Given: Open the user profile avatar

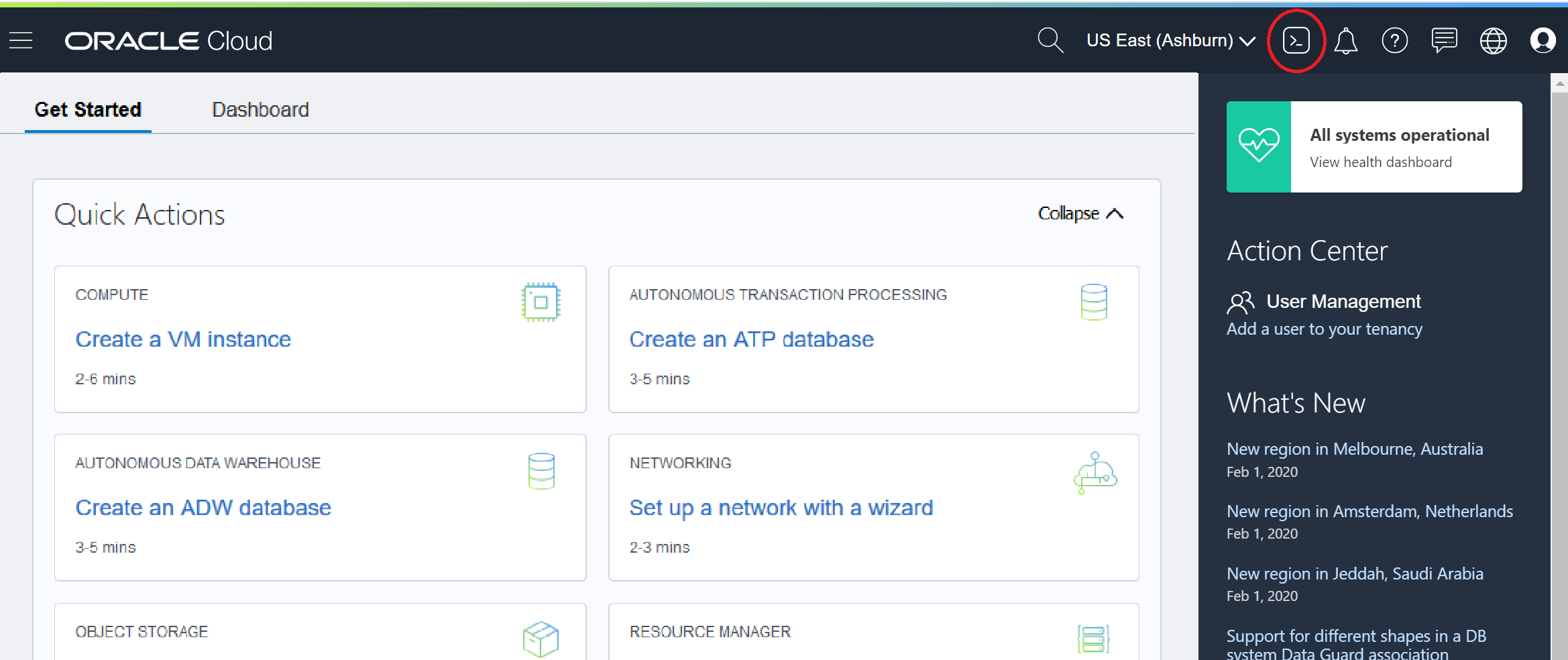Looking at the screenshot, I should 1543,40.
